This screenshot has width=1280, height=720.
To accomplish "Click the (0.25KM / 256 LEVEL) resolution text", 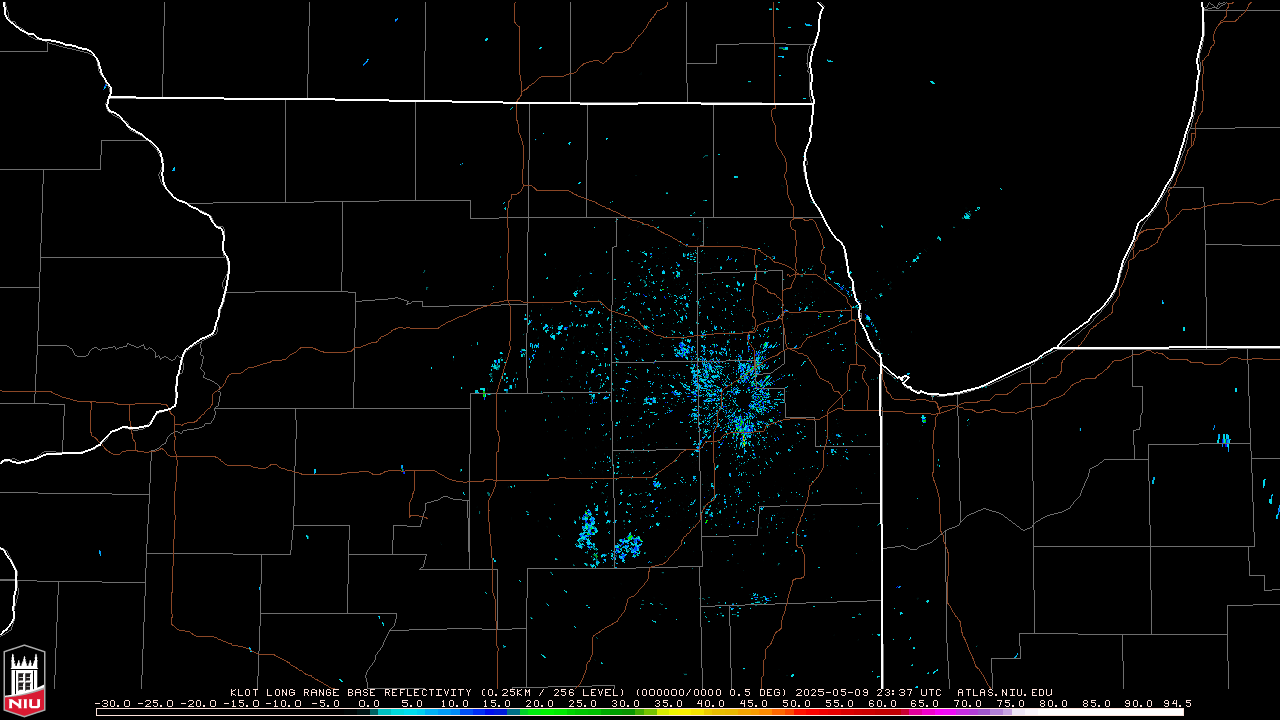I will click(552, 692).
